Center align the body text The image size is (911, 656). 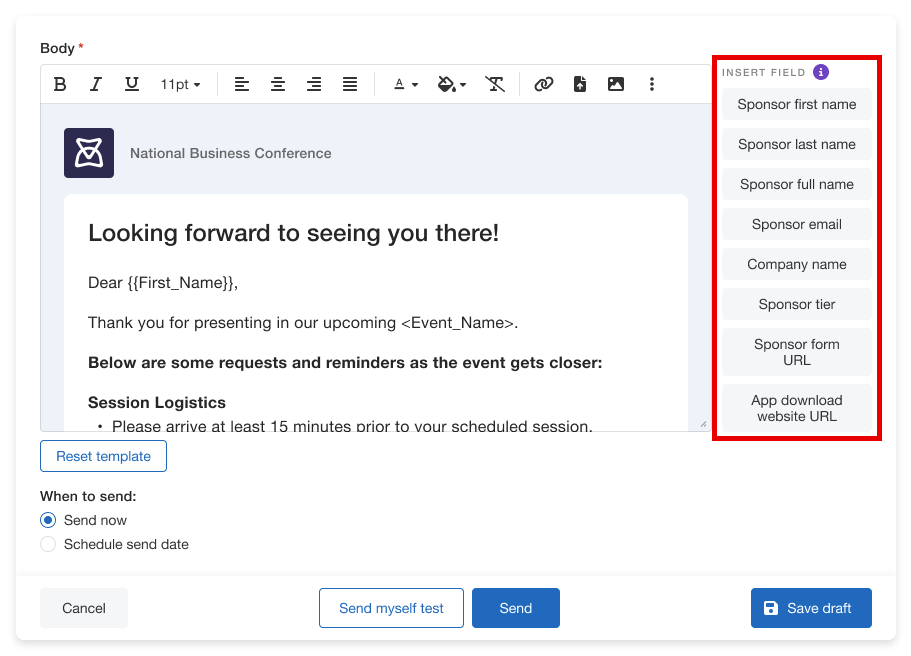click(278, 85)
